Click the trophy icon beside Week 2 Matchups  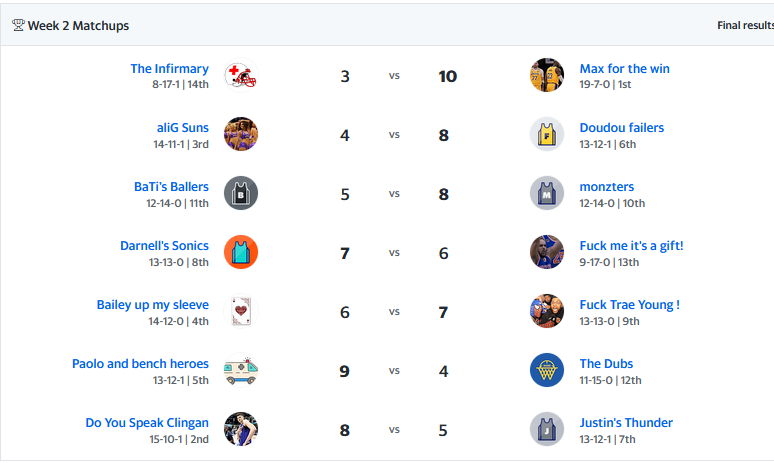coord(18,26)
